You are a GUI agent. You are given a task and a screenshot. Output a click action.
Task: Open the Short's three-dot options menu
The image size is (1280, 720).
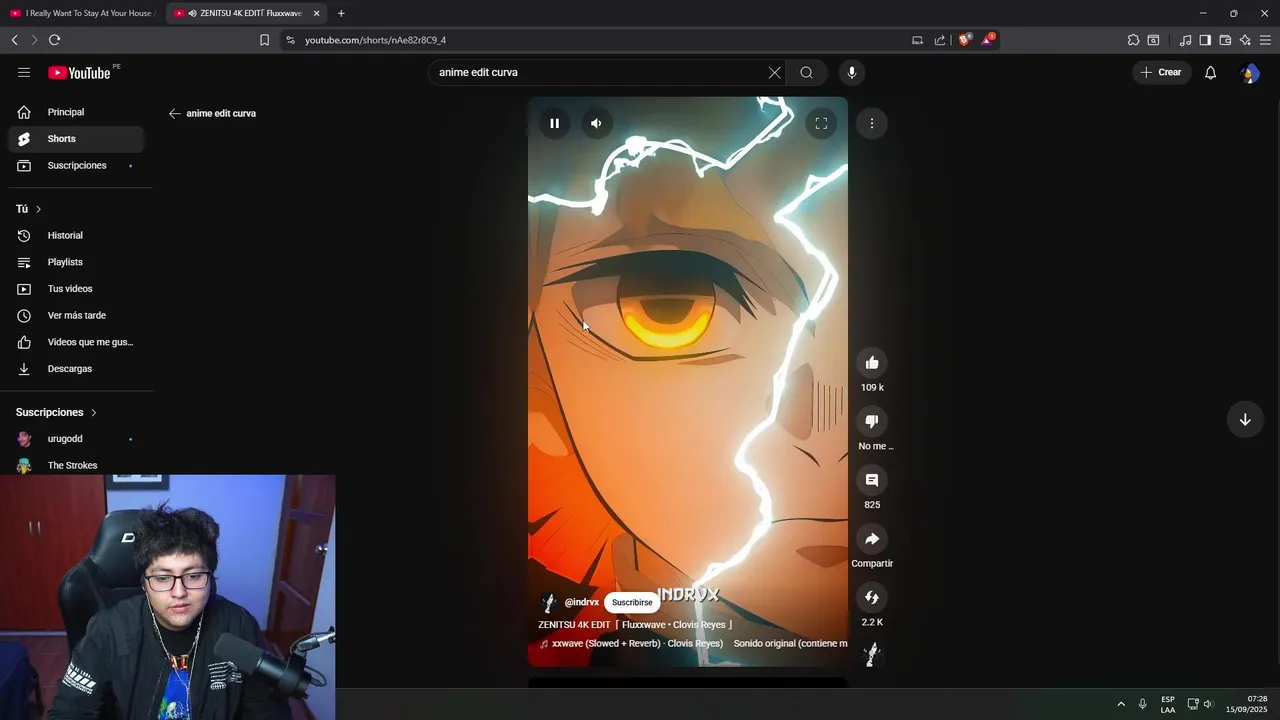pyautogui.click(x=872, y=123)
